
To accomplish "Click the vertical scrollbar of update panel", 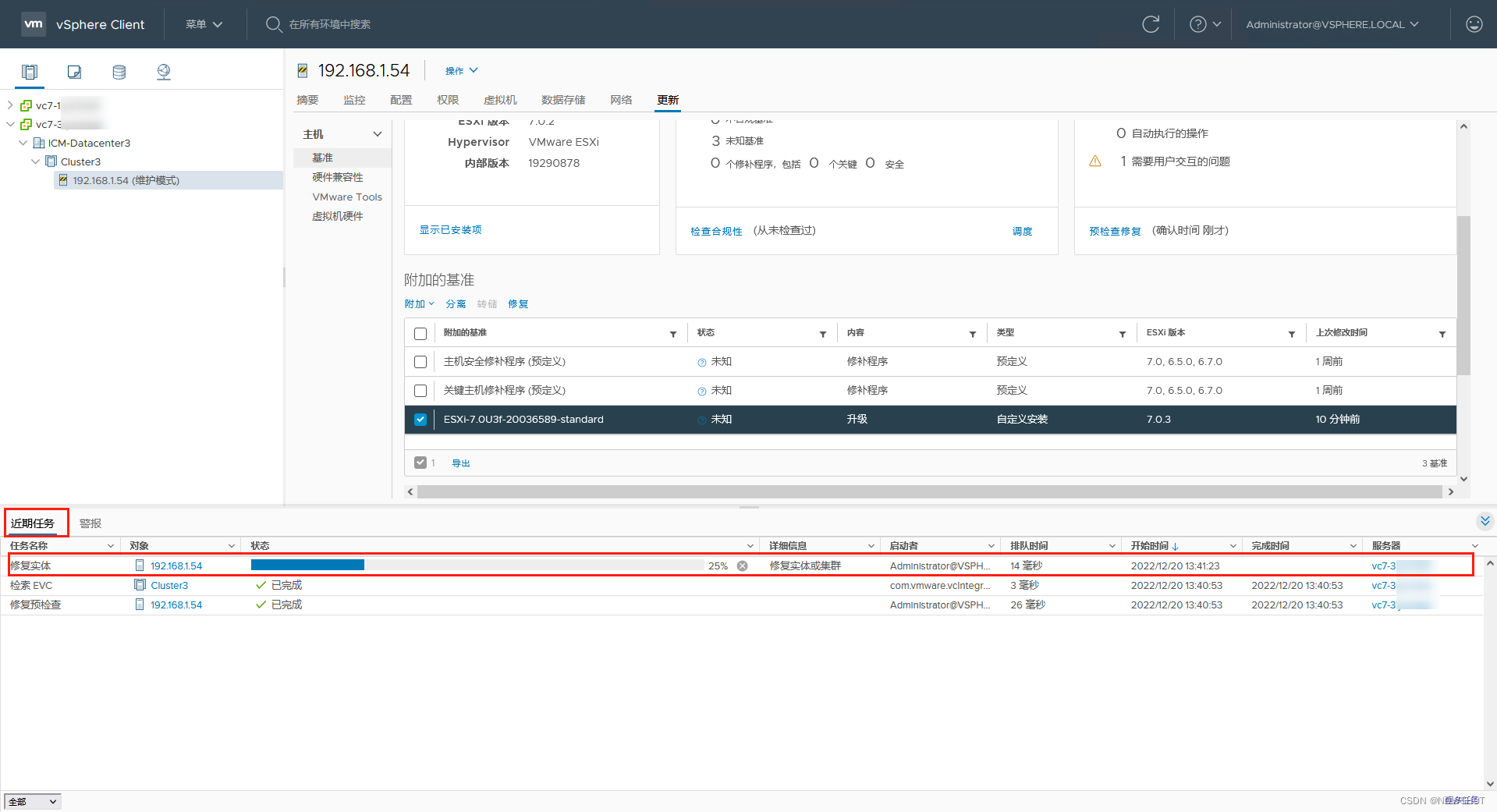I will (x=1463, y=296).
